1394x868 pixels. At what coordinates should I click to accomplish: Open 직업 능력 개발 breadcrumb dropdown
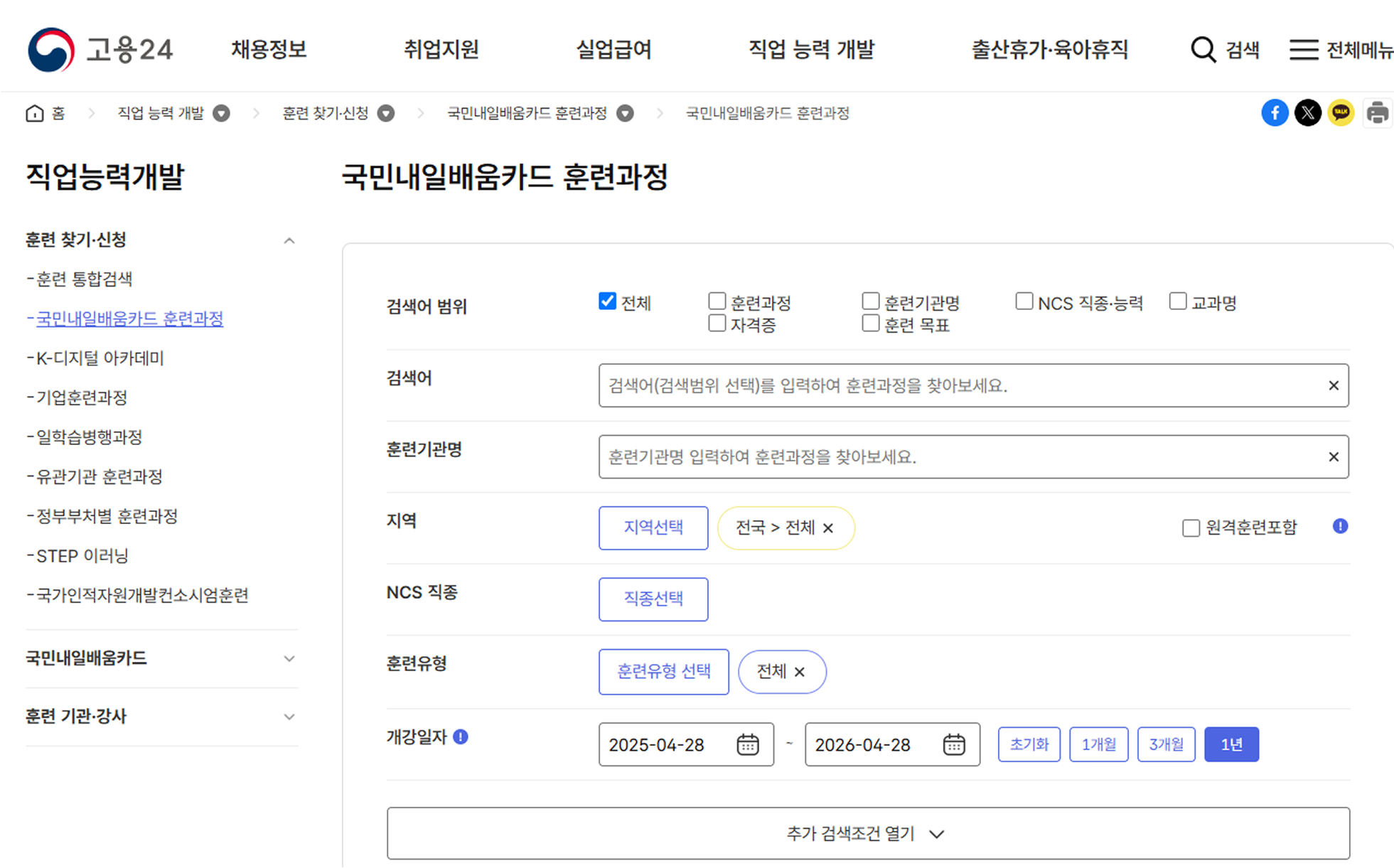[x=222, y=113]
